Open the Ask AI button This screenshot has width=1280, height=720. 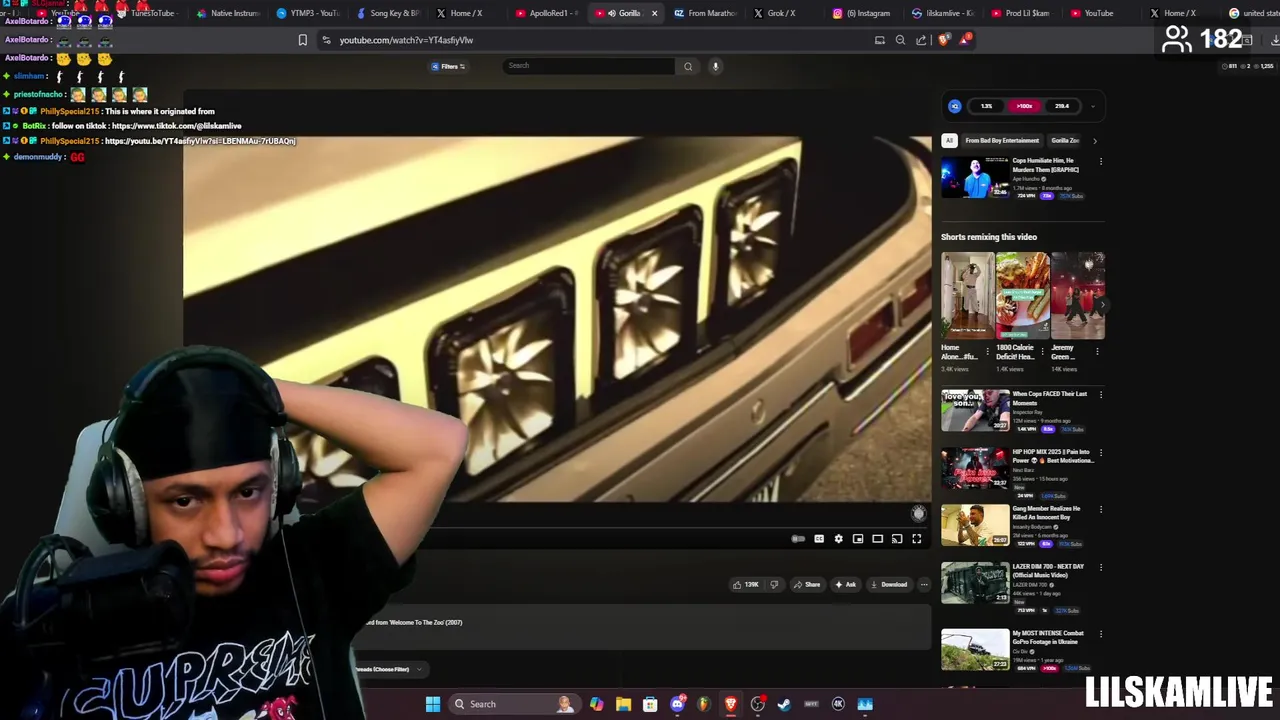click(x=846, y=585)
